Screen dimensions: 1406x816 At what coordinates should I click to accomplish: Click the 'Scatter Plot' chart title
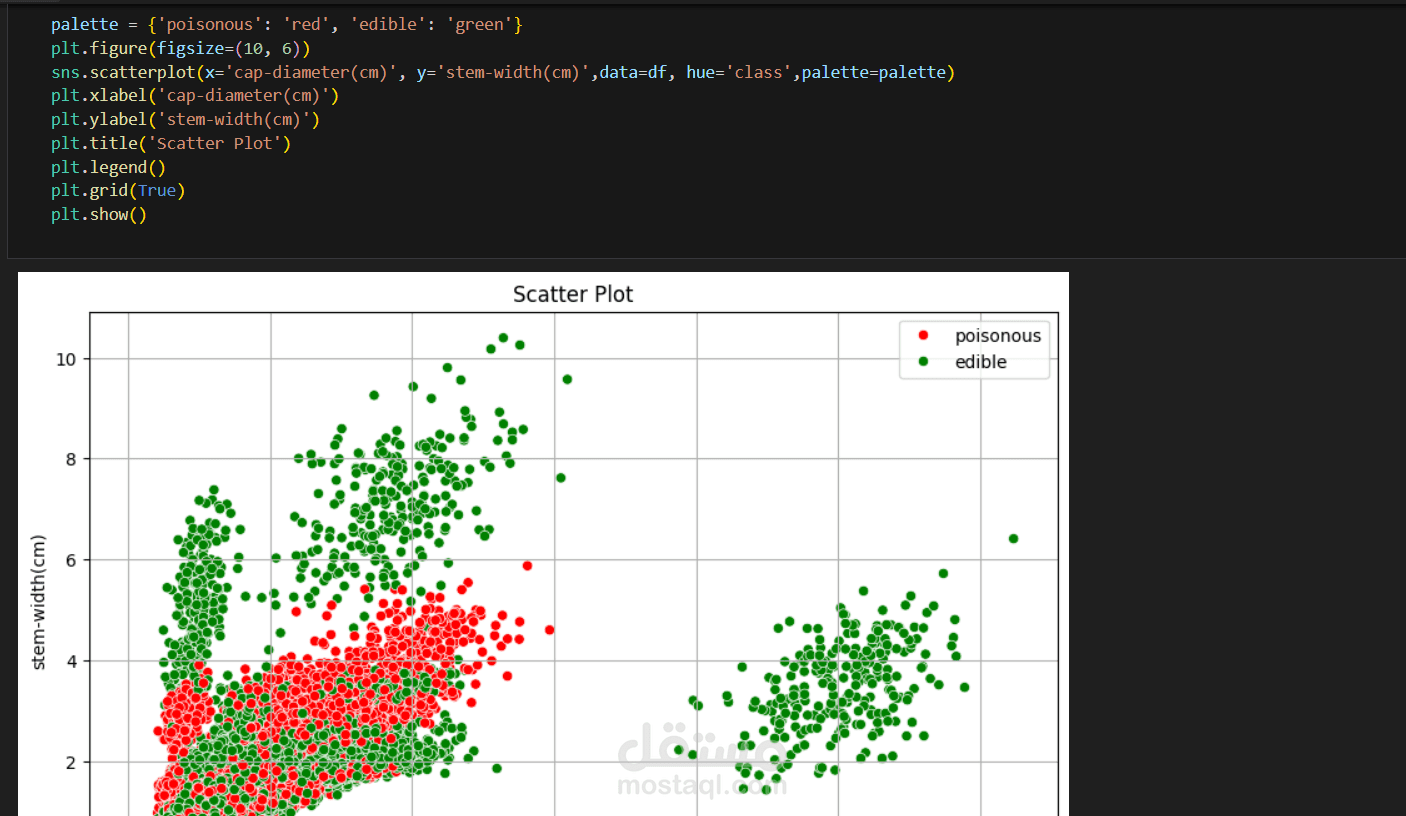pos(573,294)
